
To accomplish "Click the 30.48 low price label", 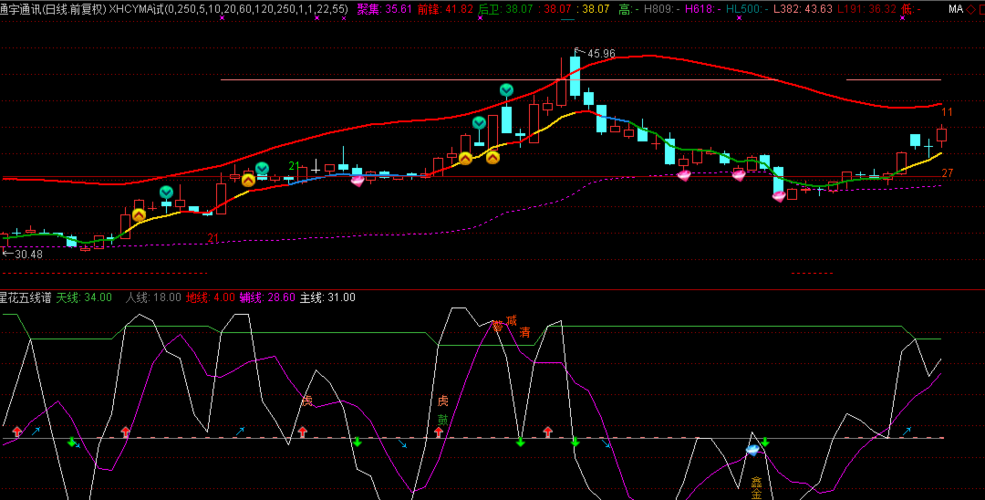I will (x=28, y=254).
